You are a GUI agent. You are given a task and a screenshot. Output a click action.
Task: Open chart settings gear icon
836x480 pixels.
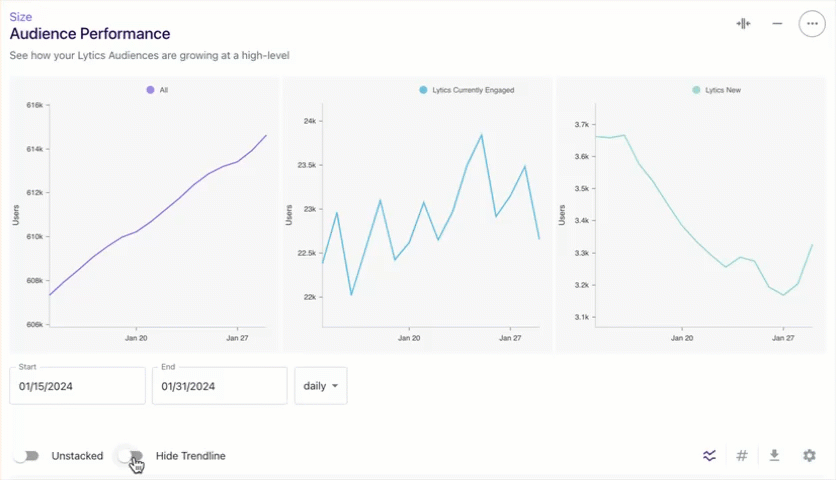pyautogui.click(x=809, y=455)
